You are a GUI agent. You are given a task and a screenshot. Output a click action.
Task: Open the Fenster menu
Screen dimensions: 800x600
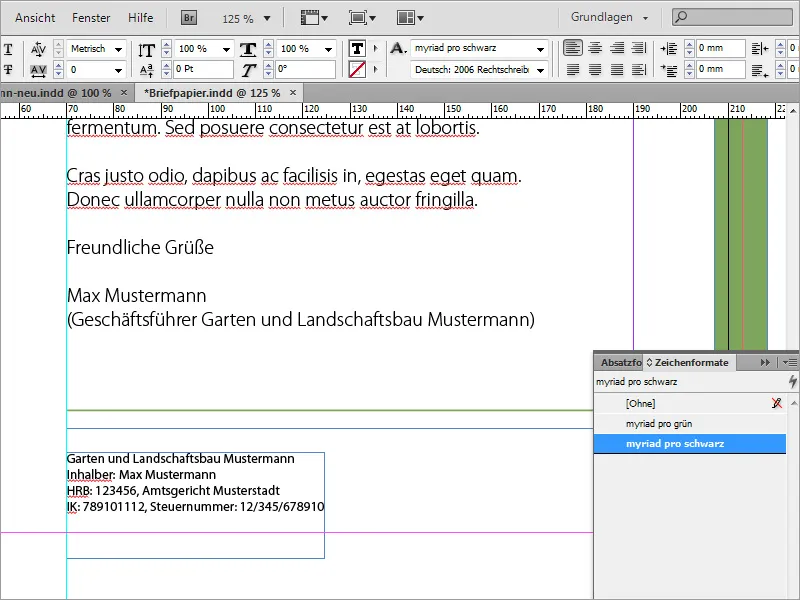point(91,18)
